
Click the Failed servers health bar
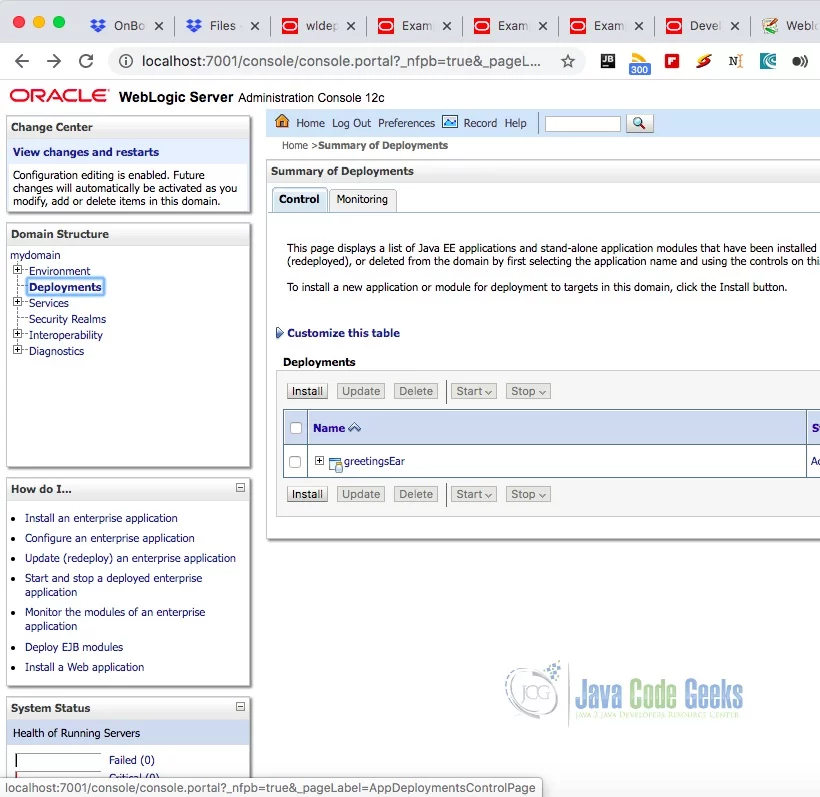[x=58, y=760]
